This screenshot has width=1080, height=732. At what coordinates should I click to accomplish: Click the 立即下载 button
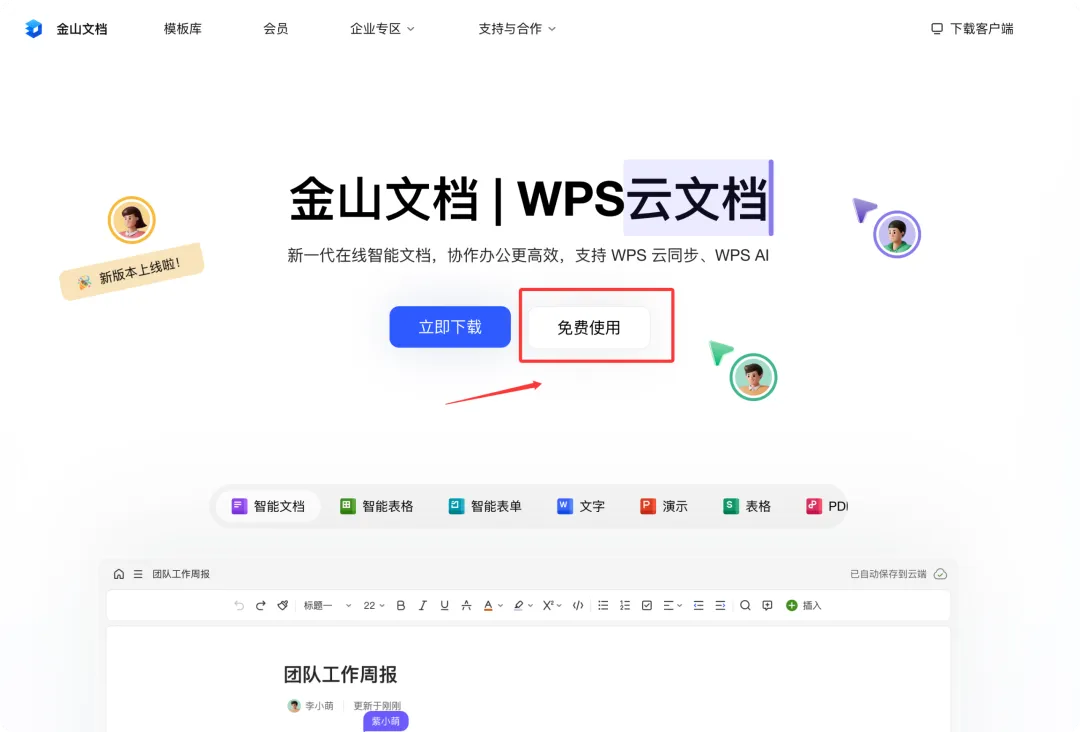tap(450, 326)
